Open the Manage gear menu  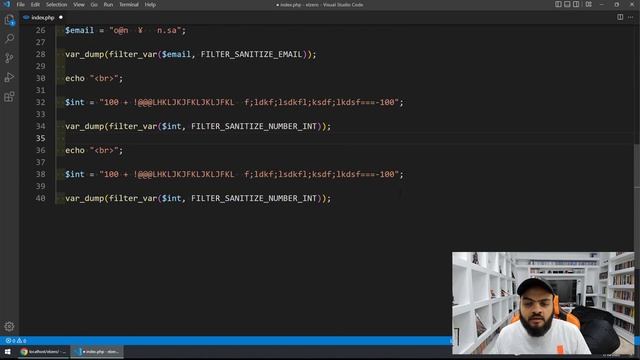point(9,326)
